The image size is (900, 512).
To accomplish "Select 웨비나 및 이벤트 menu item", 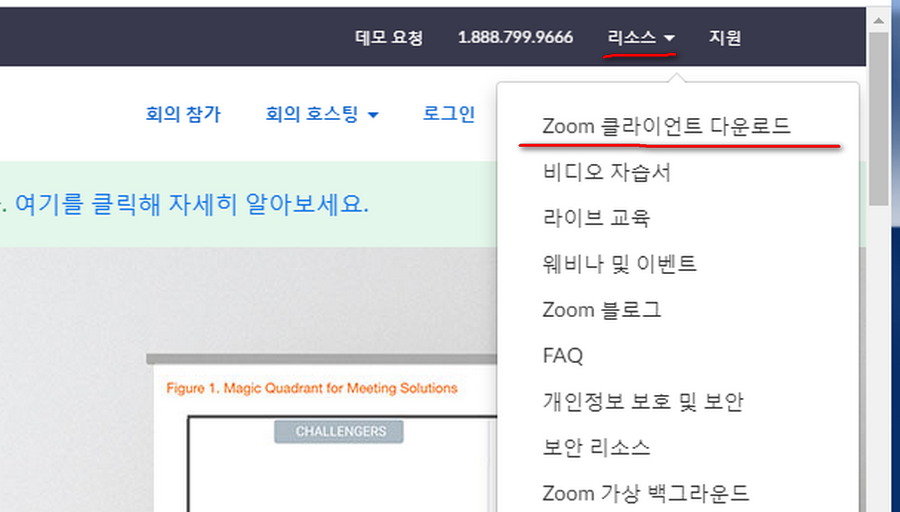I will click(x=619, y=264).
